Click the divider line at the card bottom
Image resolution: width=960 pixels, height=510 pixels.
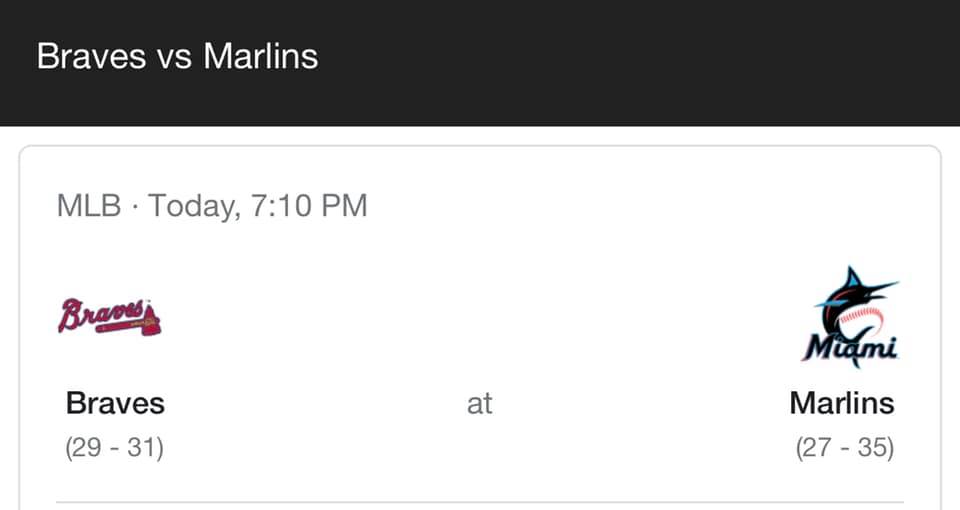[480, 503]
